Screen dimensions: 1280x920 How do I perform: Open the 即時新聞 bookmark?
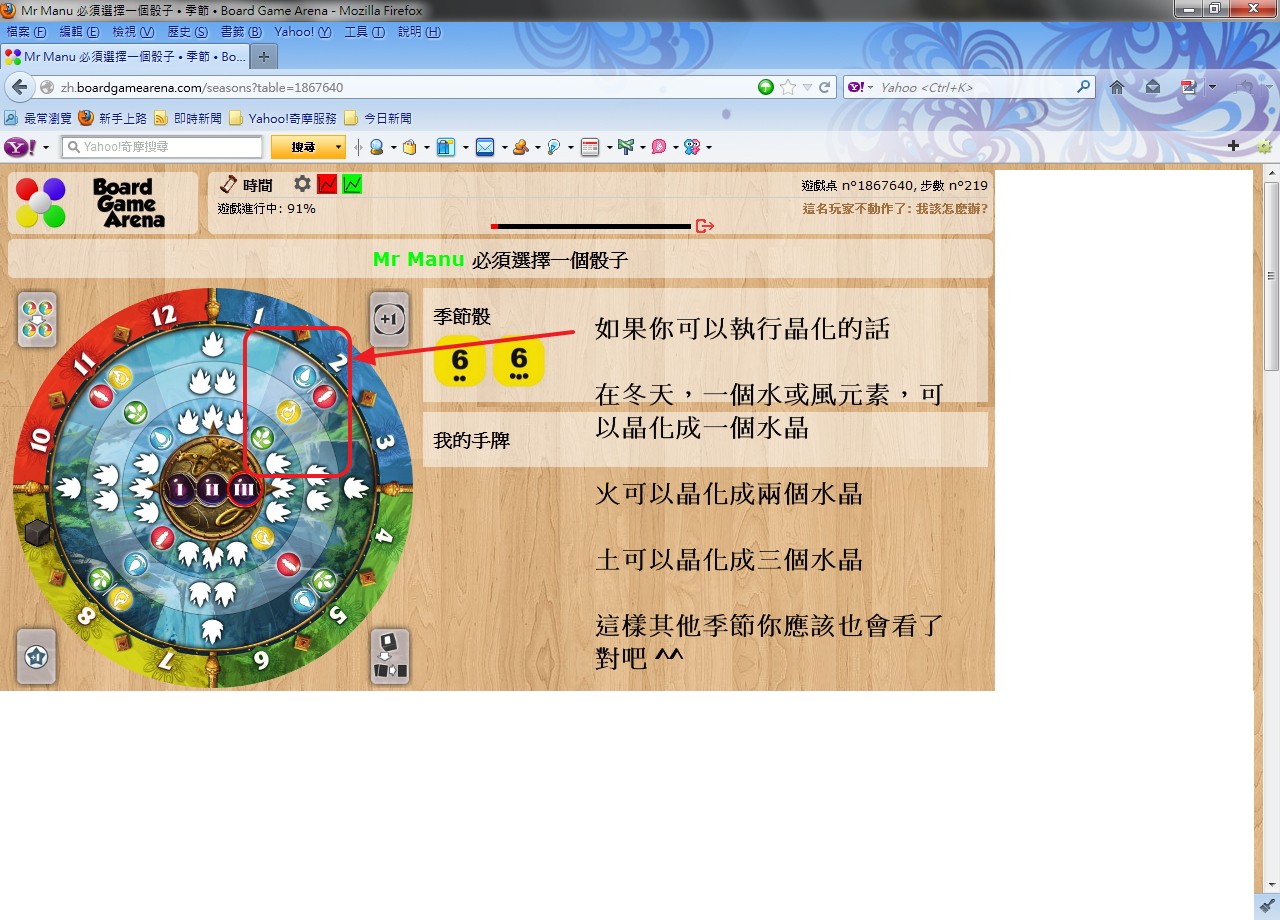click(x=188, y=118)
